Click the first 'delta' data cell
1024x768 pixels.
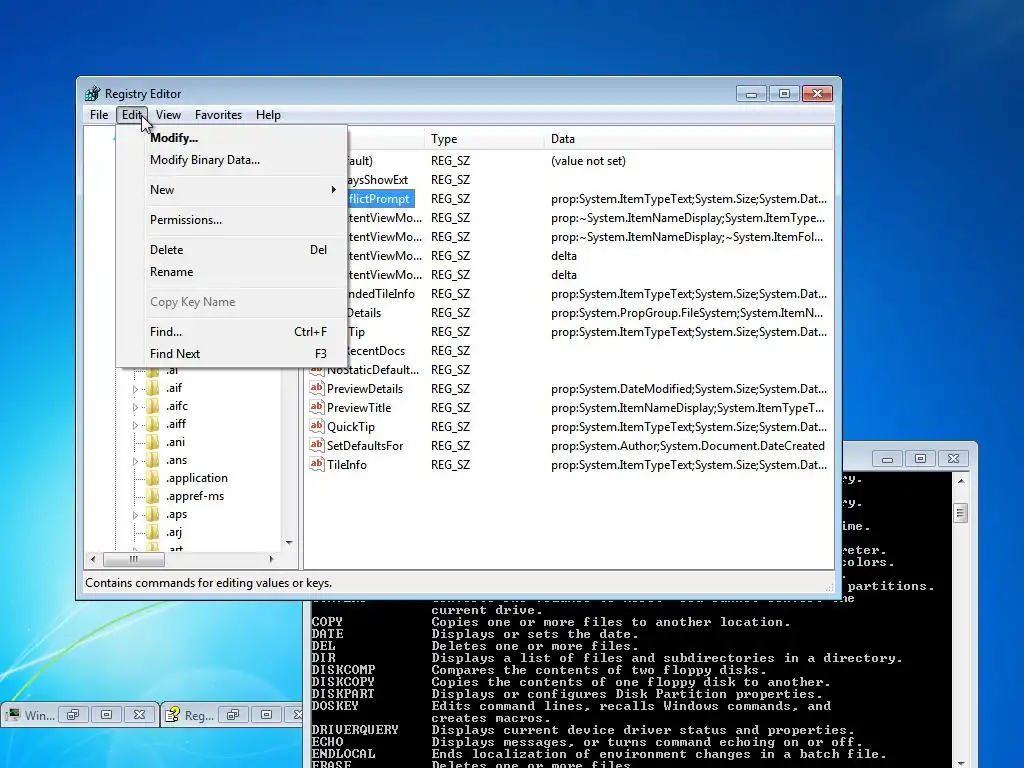564,255
